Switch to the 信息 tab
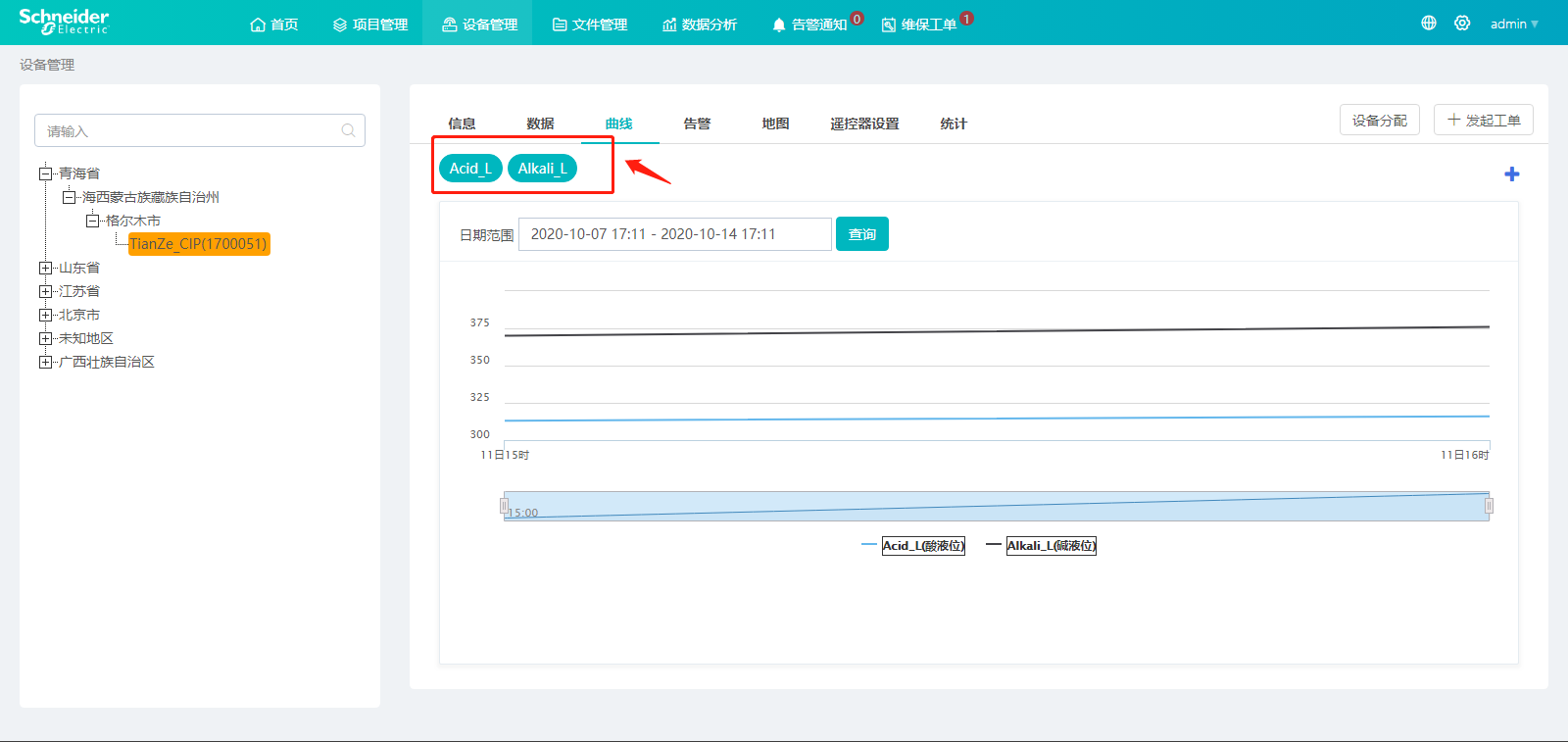1568x742 pixels. [462, 124]
